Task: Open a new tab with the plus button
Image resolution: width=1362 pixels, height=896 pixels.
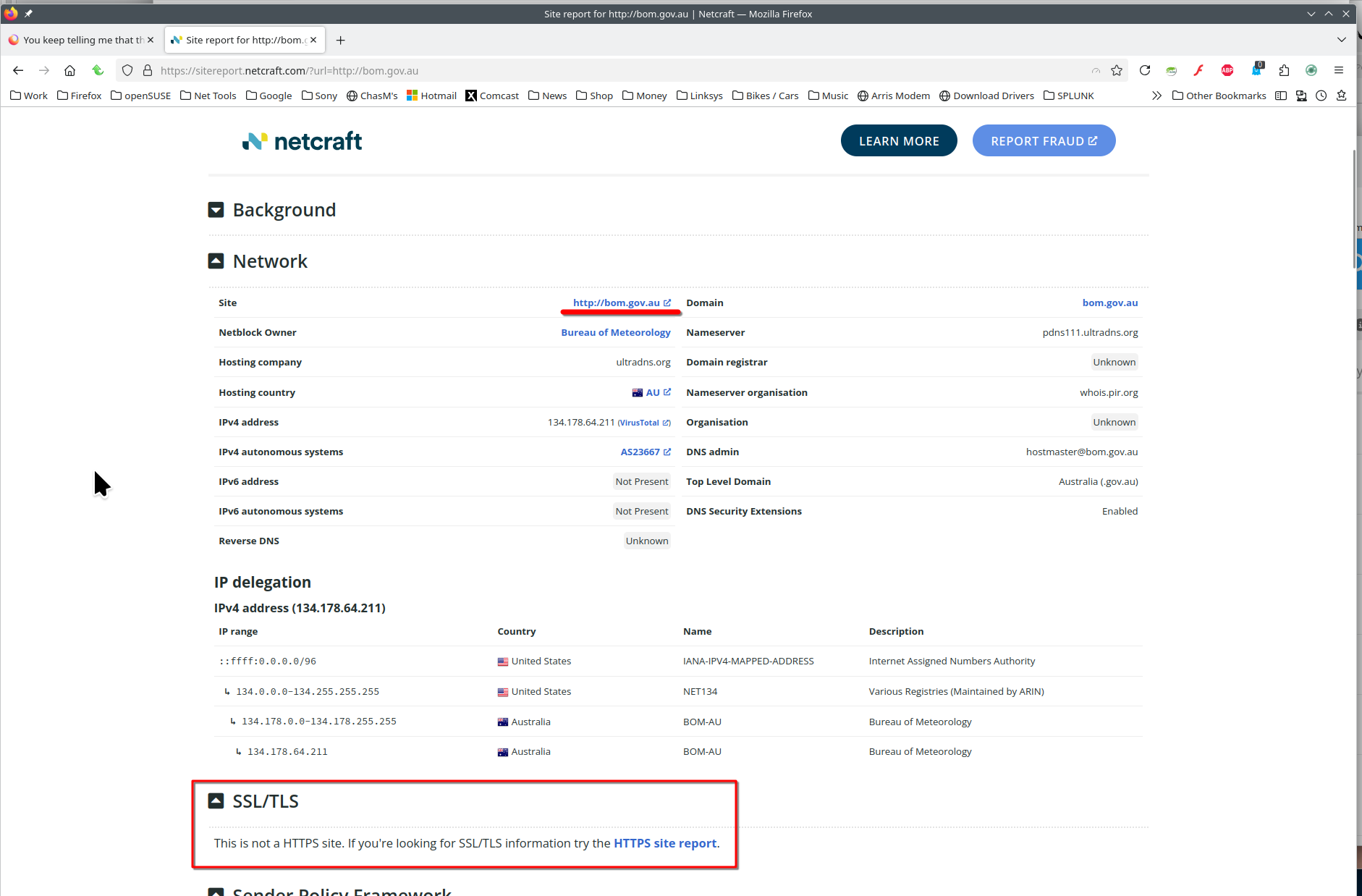Action: click(x=340, y=40)
